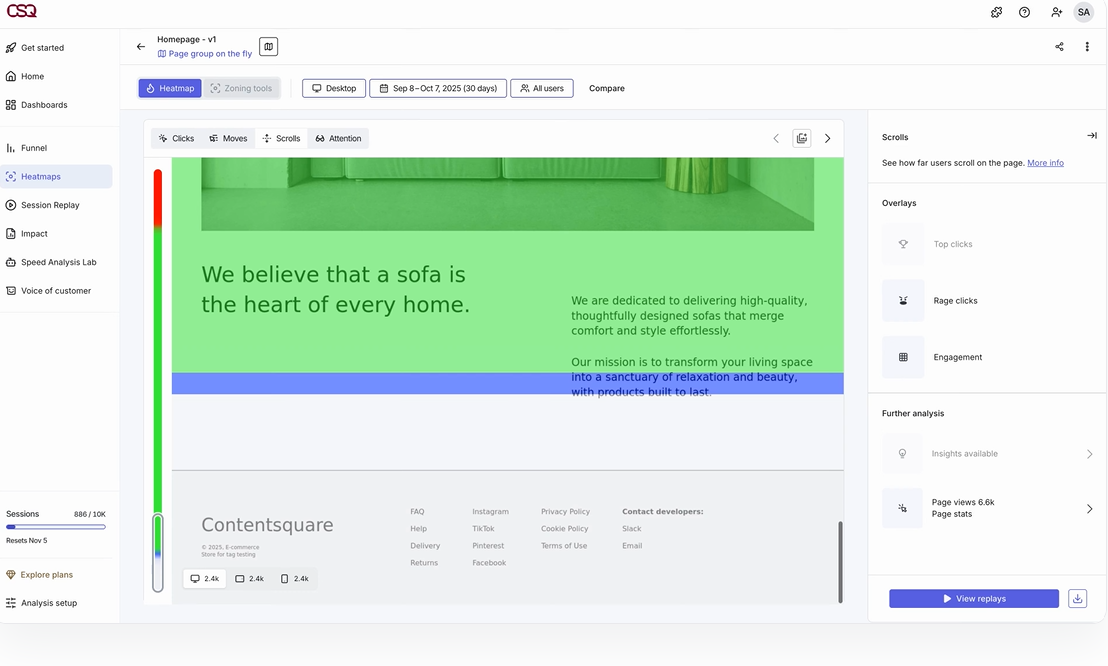
Task: Click the share icon in header
Action: tap(1059, 47)
